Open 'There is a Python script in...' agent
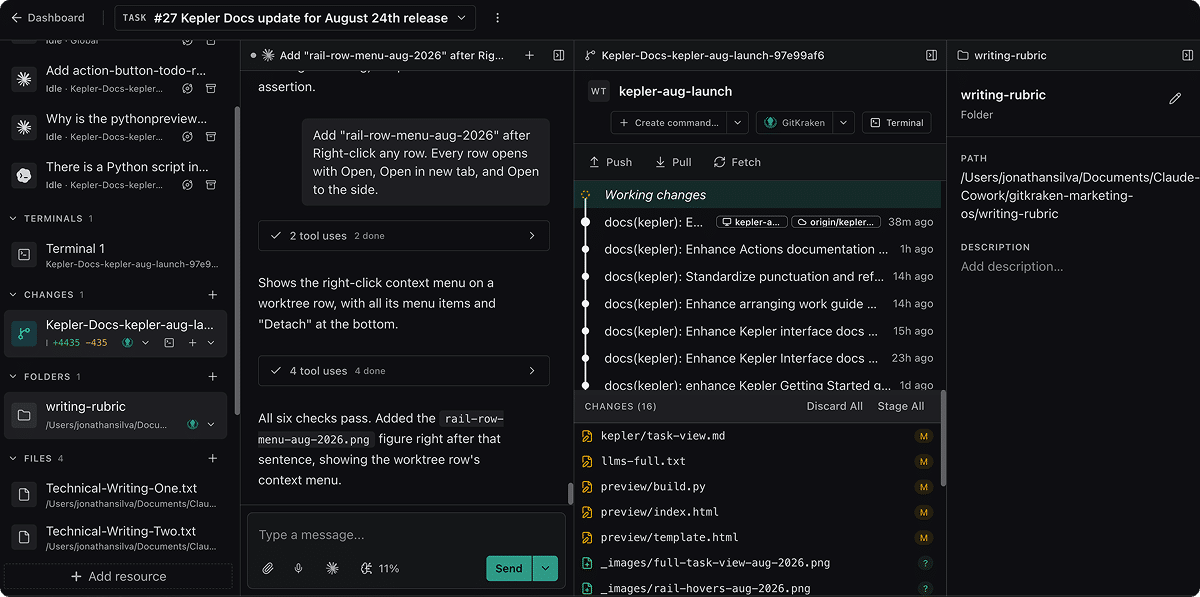Viewport: 1200px width, 597px height. [x=116, y=175]
